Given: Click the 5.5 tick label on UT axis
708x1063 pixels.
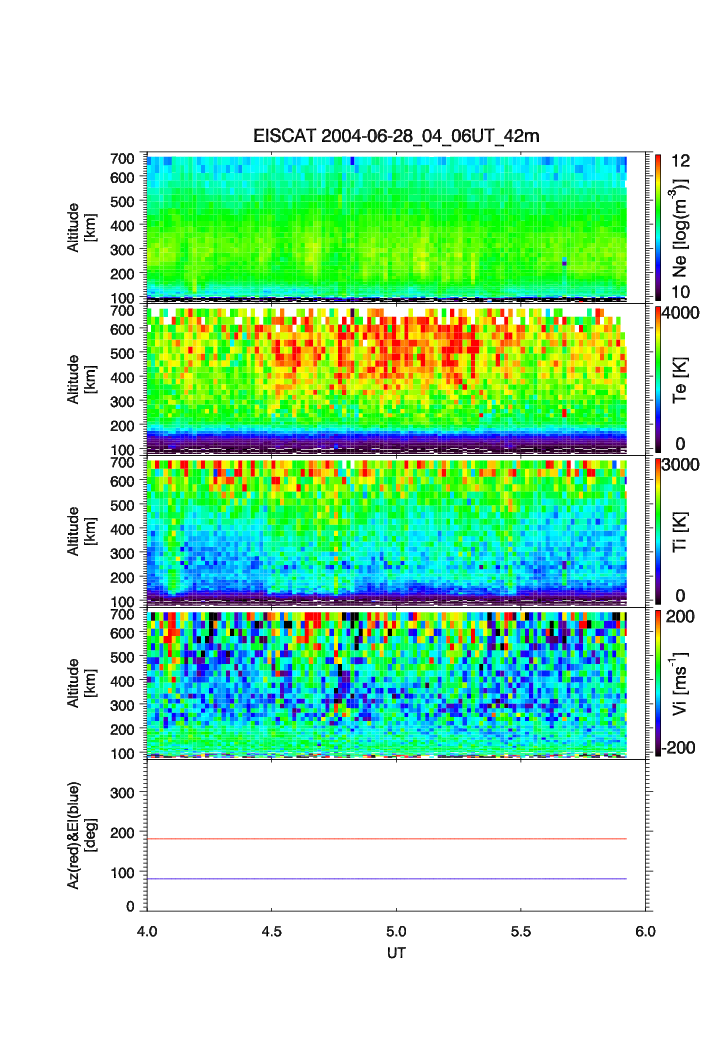Looking at the screenshot, I should coord(521,931).
